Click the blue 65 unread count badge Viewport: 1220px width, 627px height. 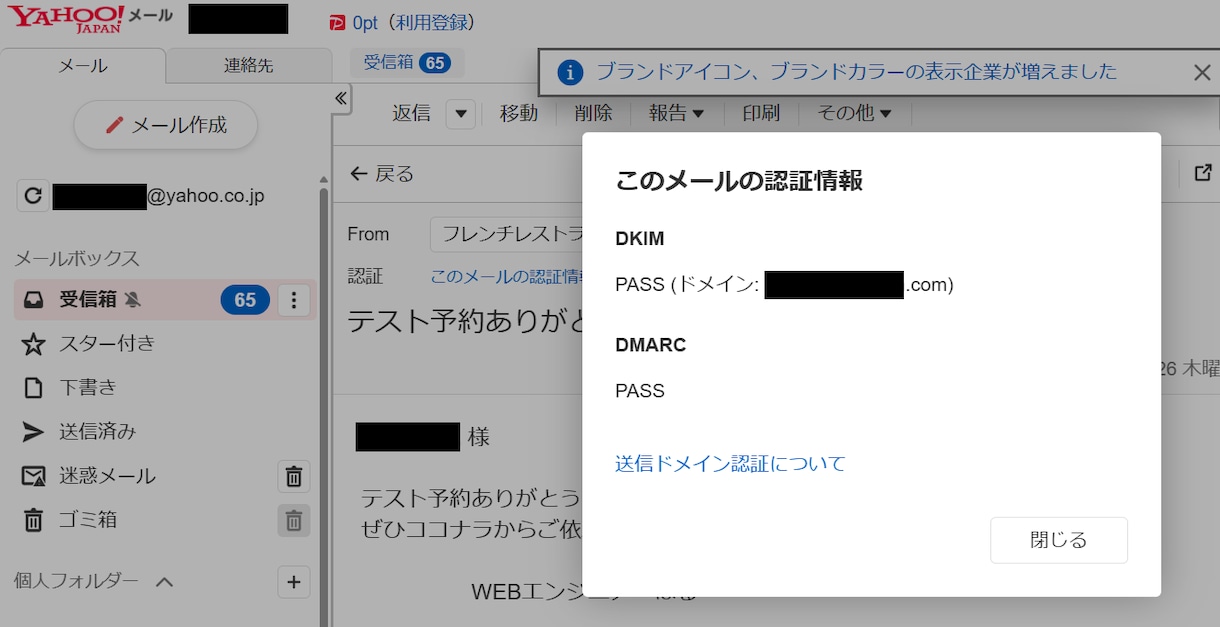245,299
